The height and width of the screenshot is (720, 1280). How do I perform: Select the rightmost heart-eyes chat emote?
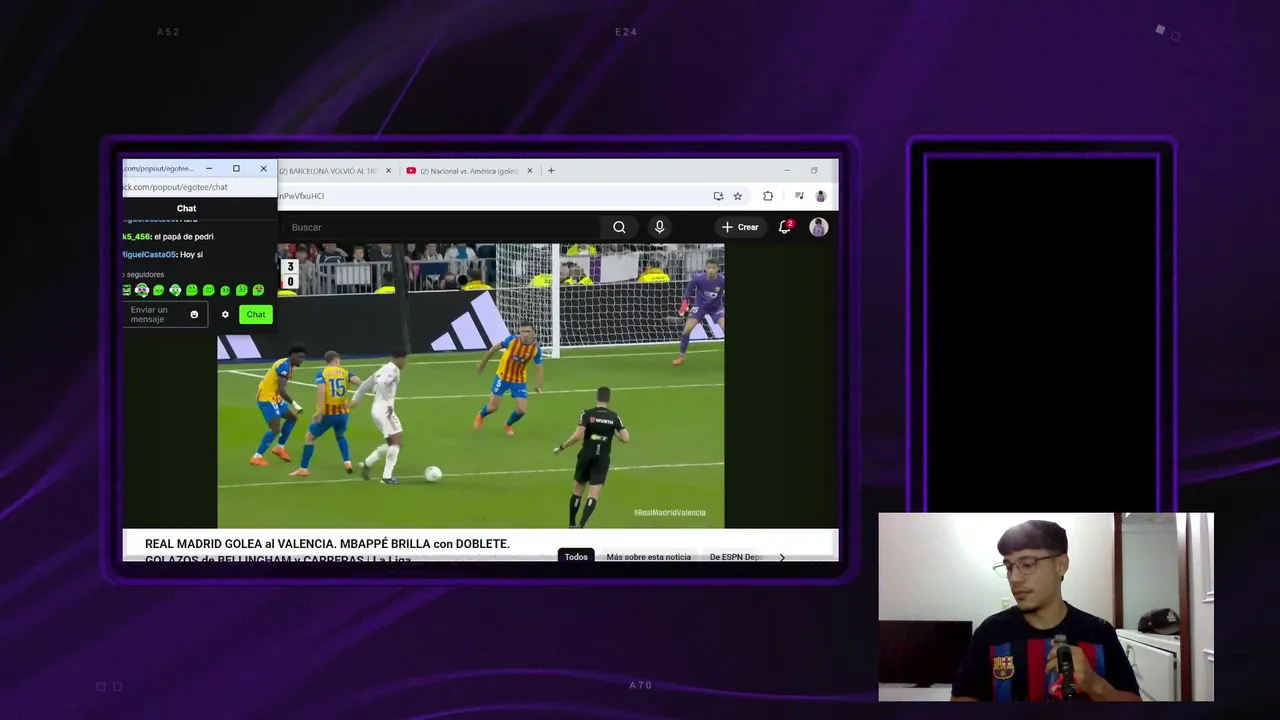point(258,290)
